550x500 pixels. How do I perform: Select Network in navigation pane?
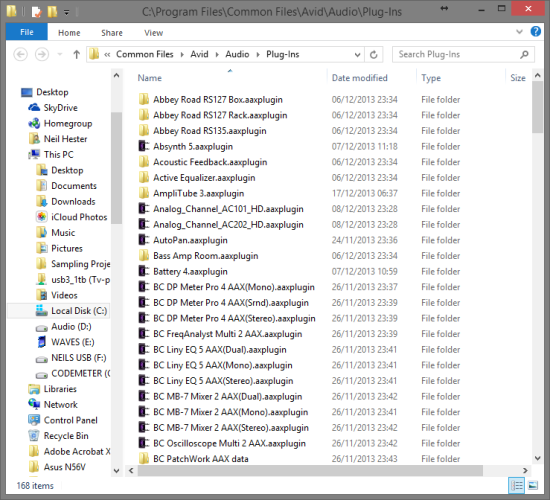(x=60, y=405)
